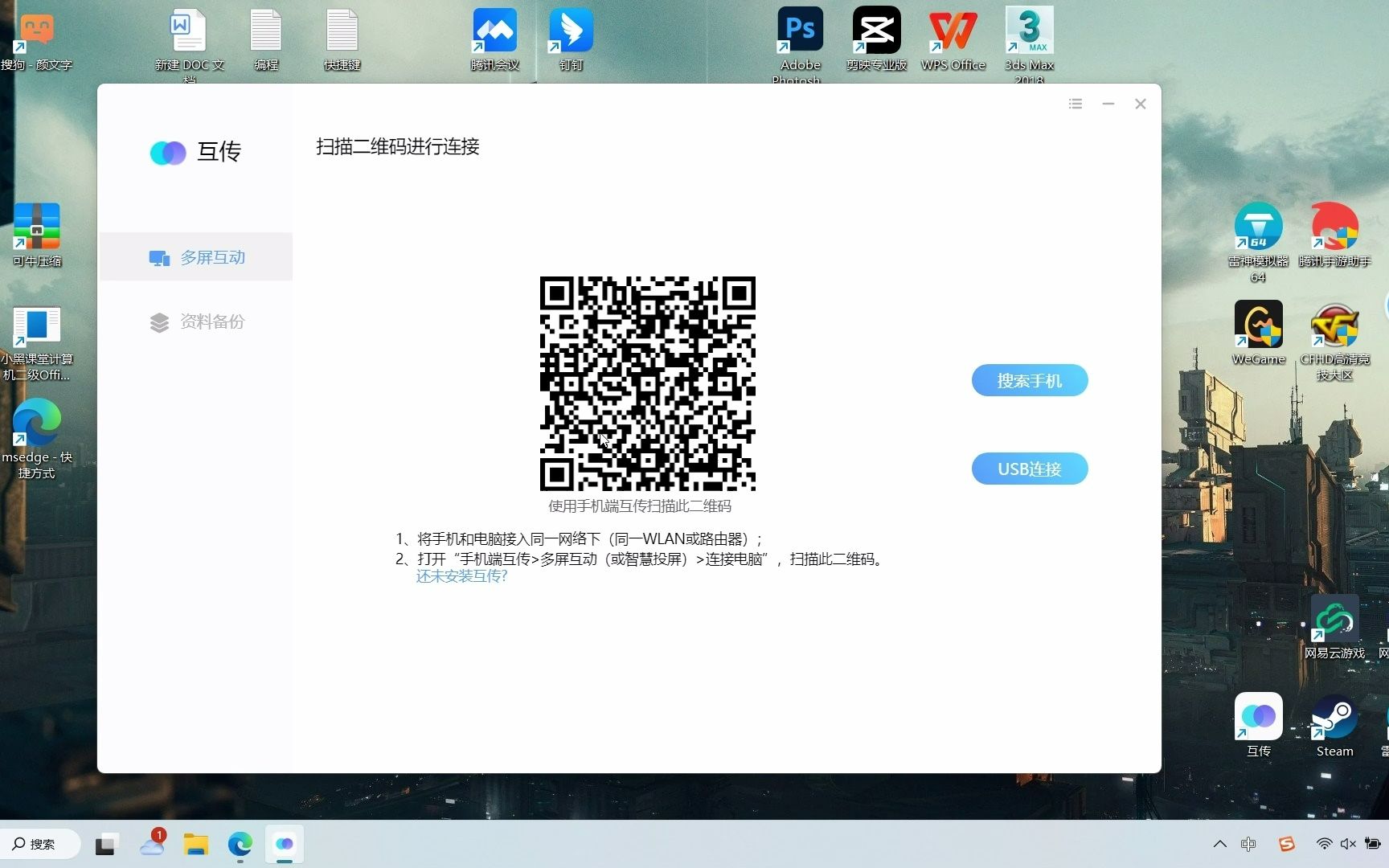Select the Steam desktop shortcut
This screenshot has height=868, width=1389.
1334,725
